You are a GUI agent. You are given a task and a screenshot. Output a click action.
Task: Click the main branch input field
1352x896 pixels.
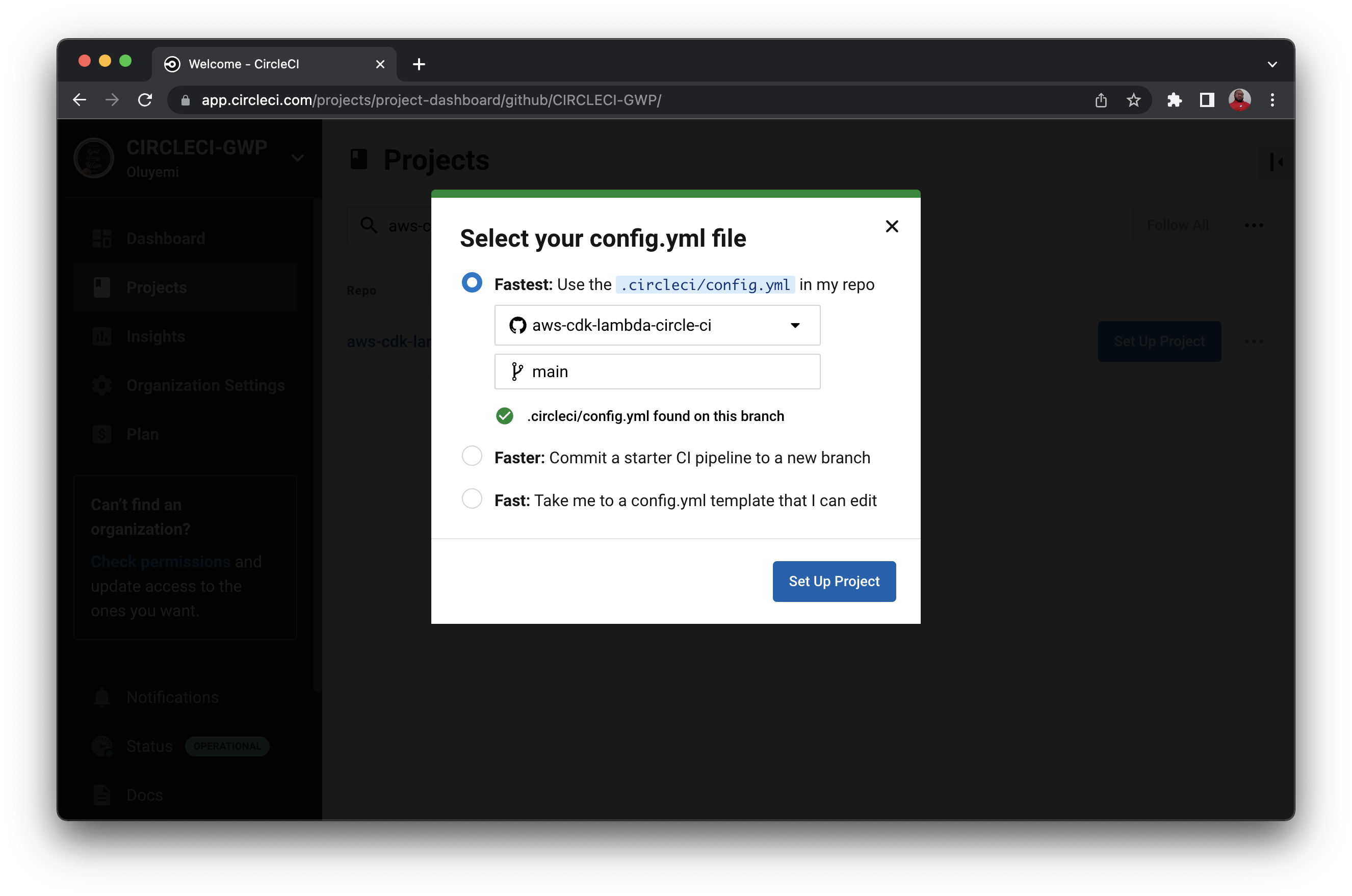[x=657, y=372]
